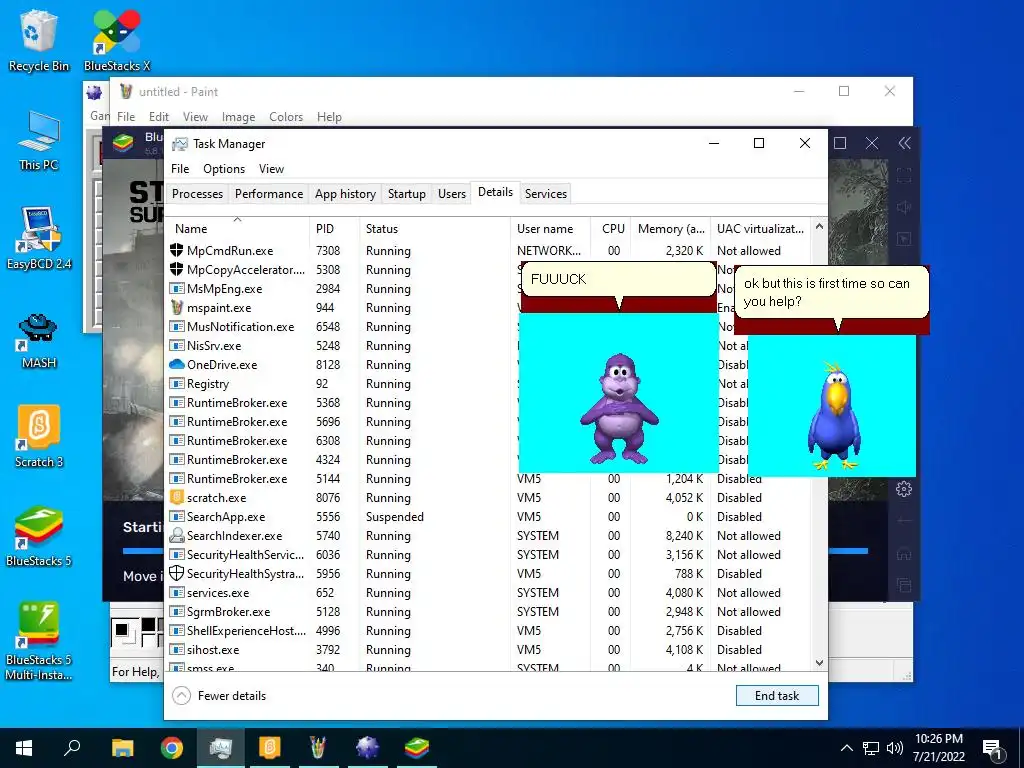Select the scratch.exe process row

tap(488, 498)
